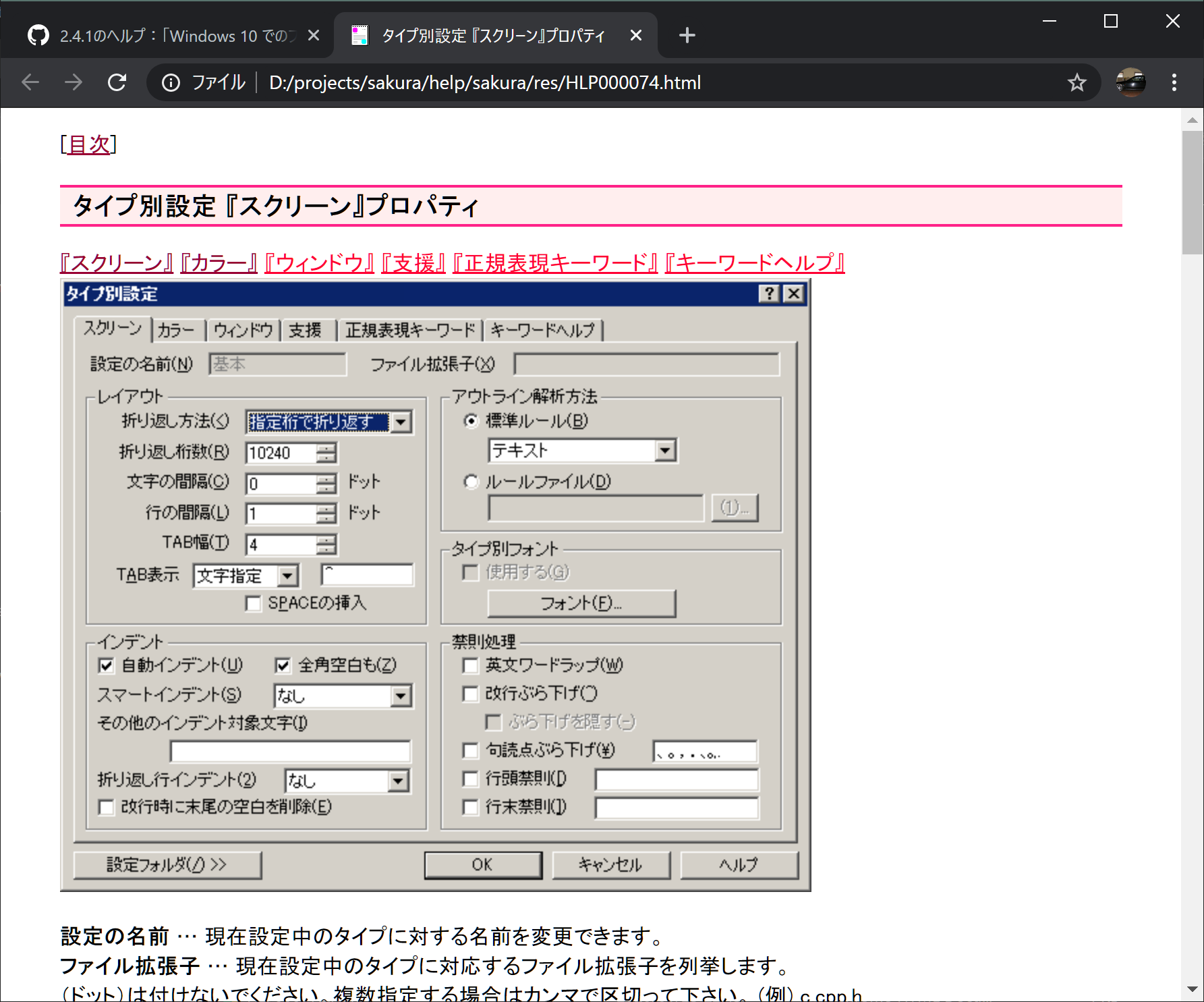Open the 『キーワードヘルプ』 link
The height and width of the screenshot is (1002, 1204).
(754, 262)
